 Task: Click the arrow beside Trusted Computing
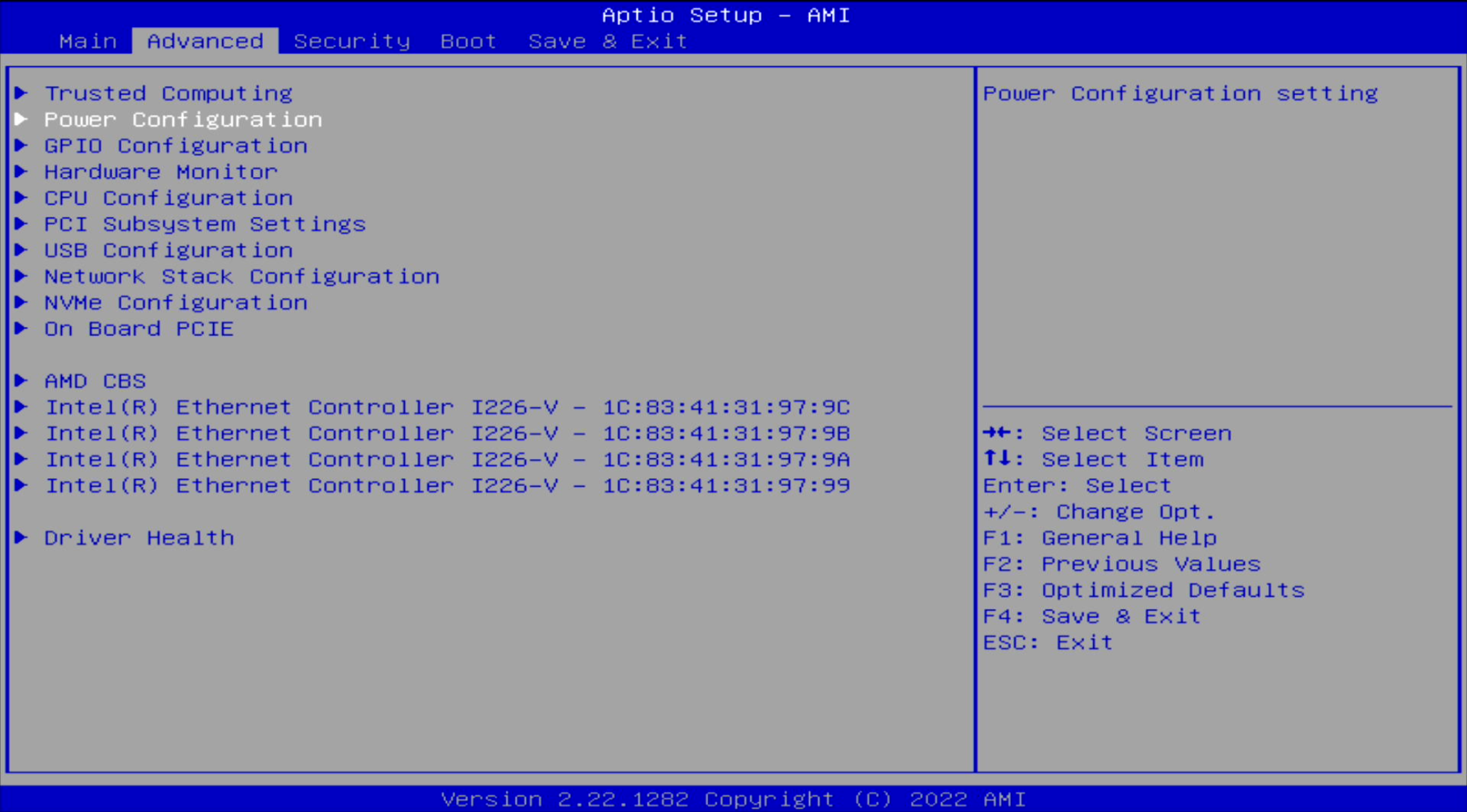21,92
